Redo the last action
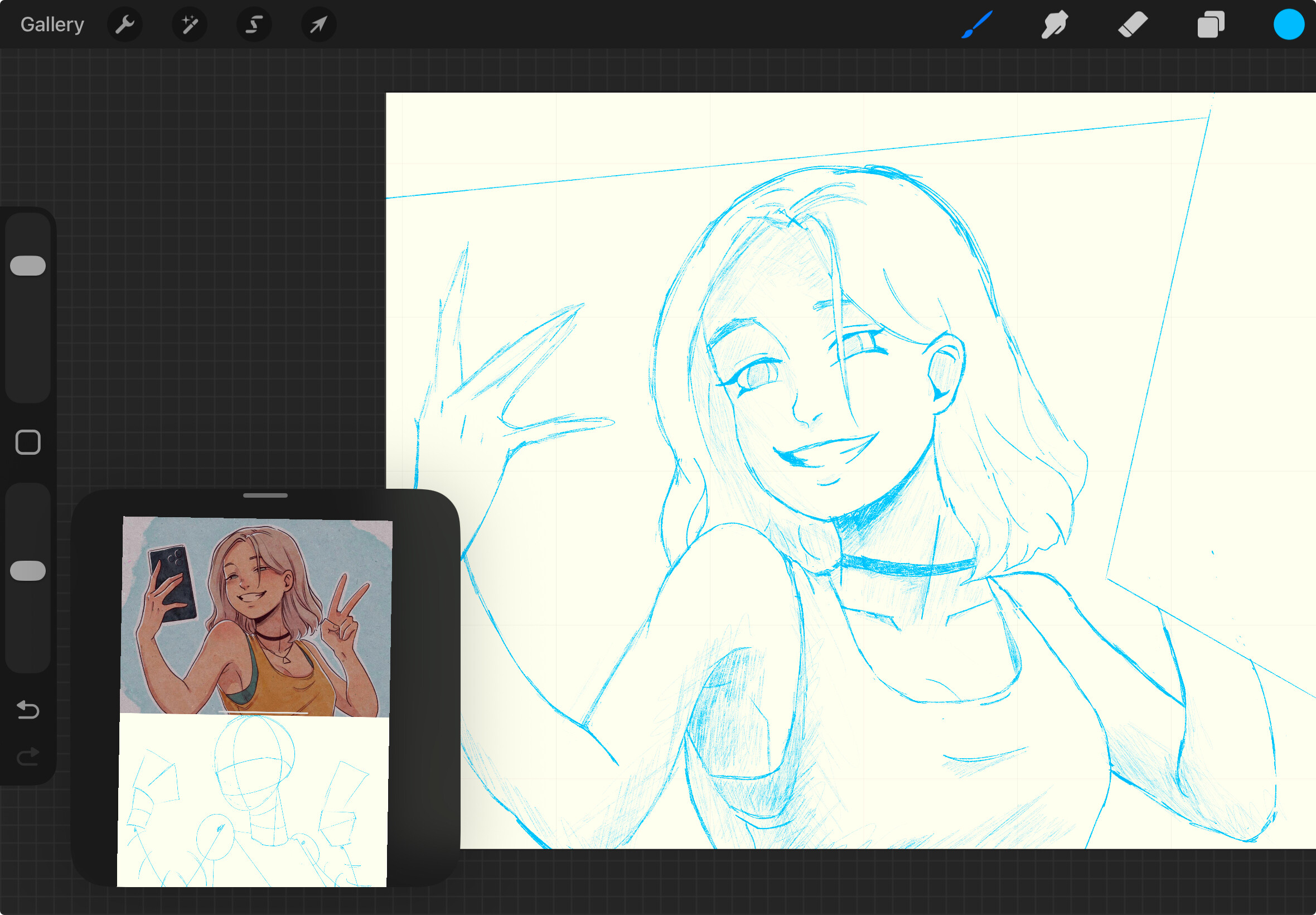Viewport: 1316px width, 915px height. point(28,756)
